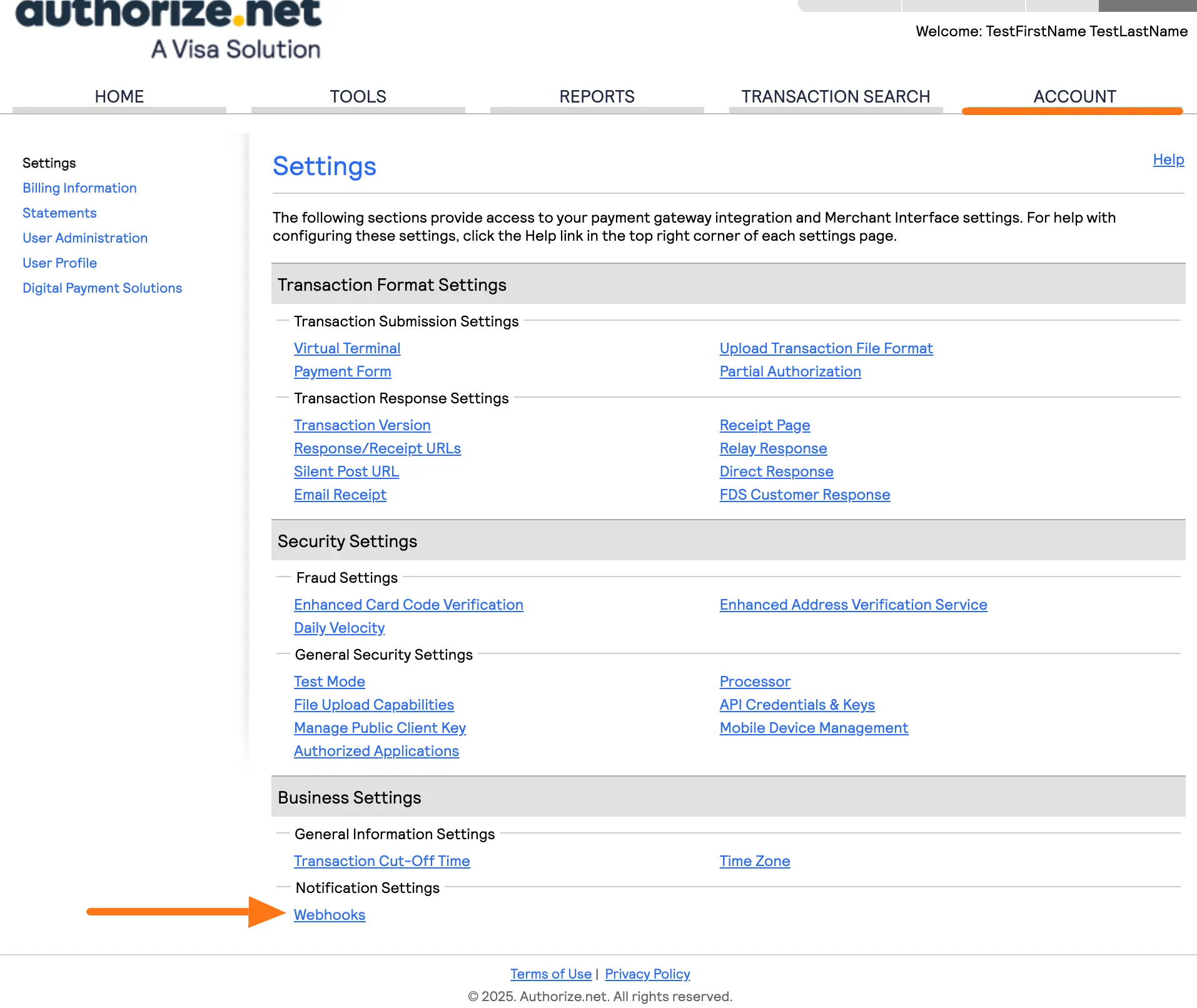Open the Virtual Terminal settings
Viewport: 1197px width, 1008px height.
click(x=347, y=348)
